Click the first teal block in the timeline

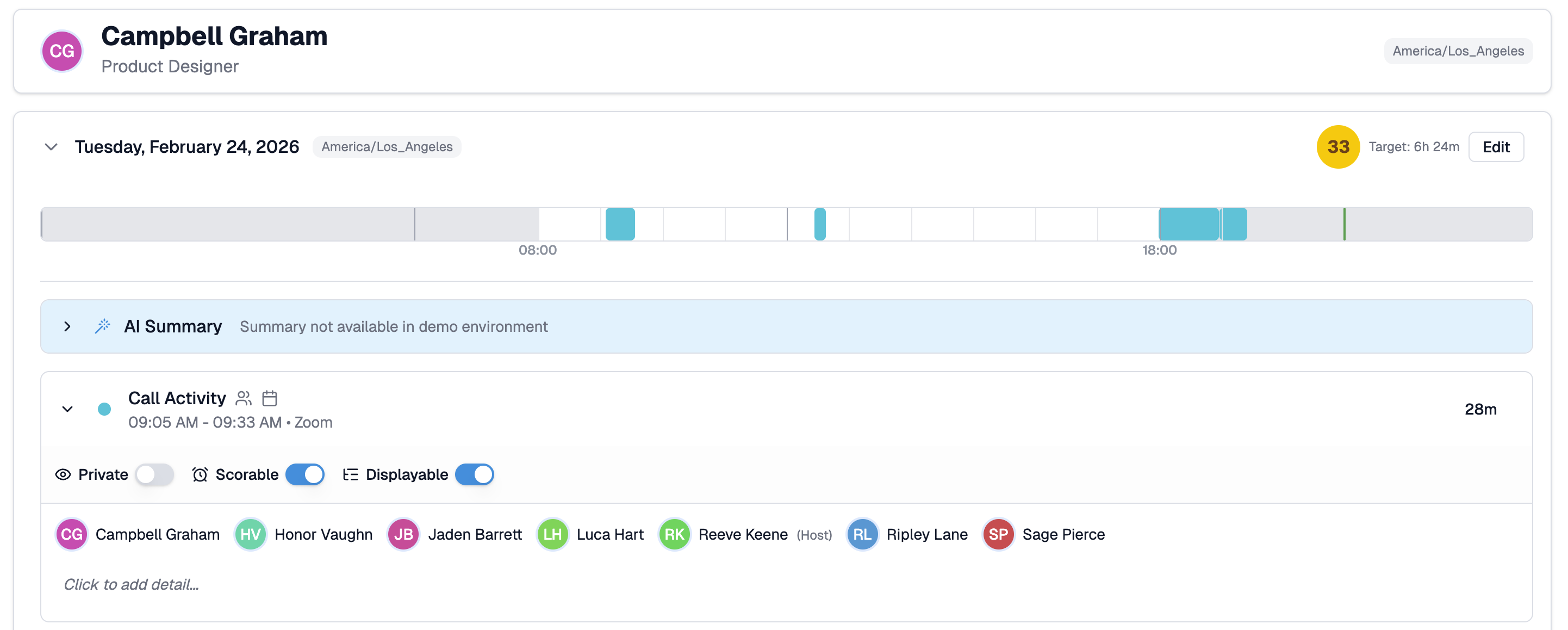click(x=620, y=224)
